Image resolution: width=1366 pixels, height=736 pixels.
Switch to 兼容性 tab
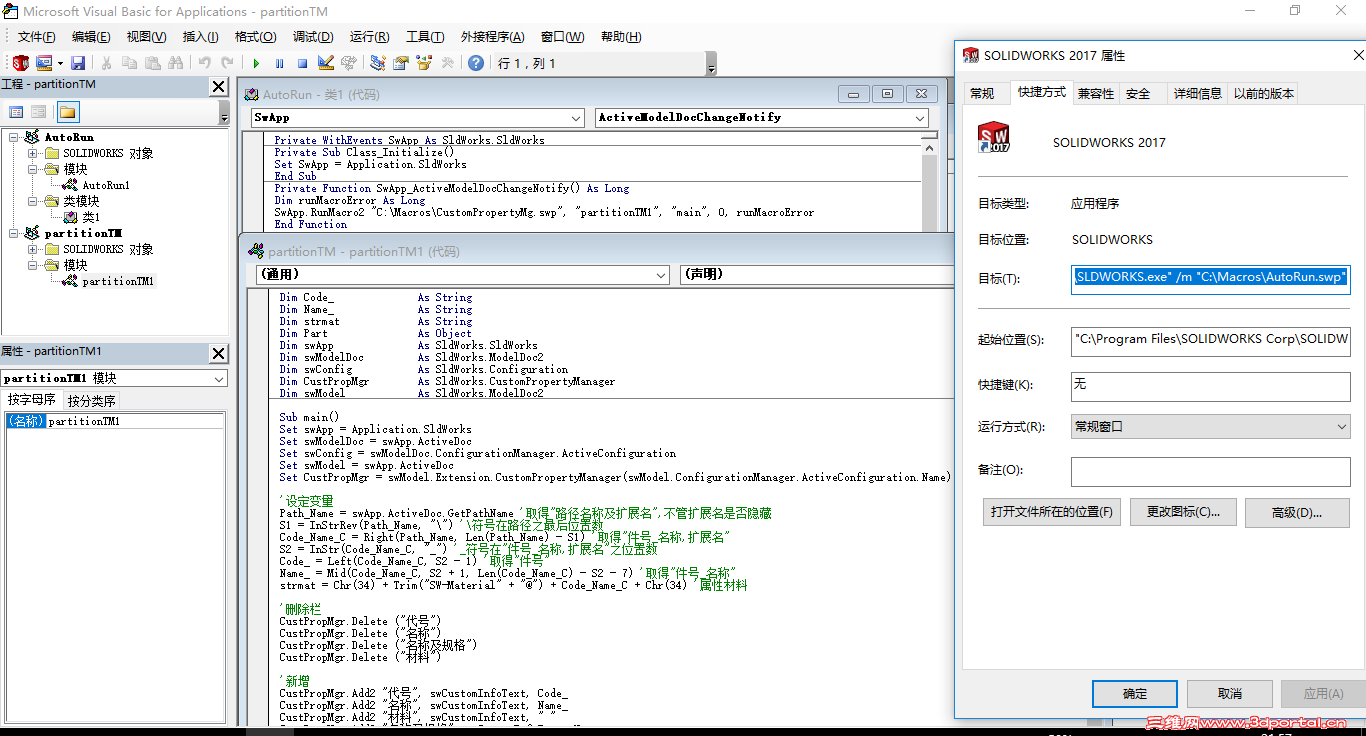1095,94
